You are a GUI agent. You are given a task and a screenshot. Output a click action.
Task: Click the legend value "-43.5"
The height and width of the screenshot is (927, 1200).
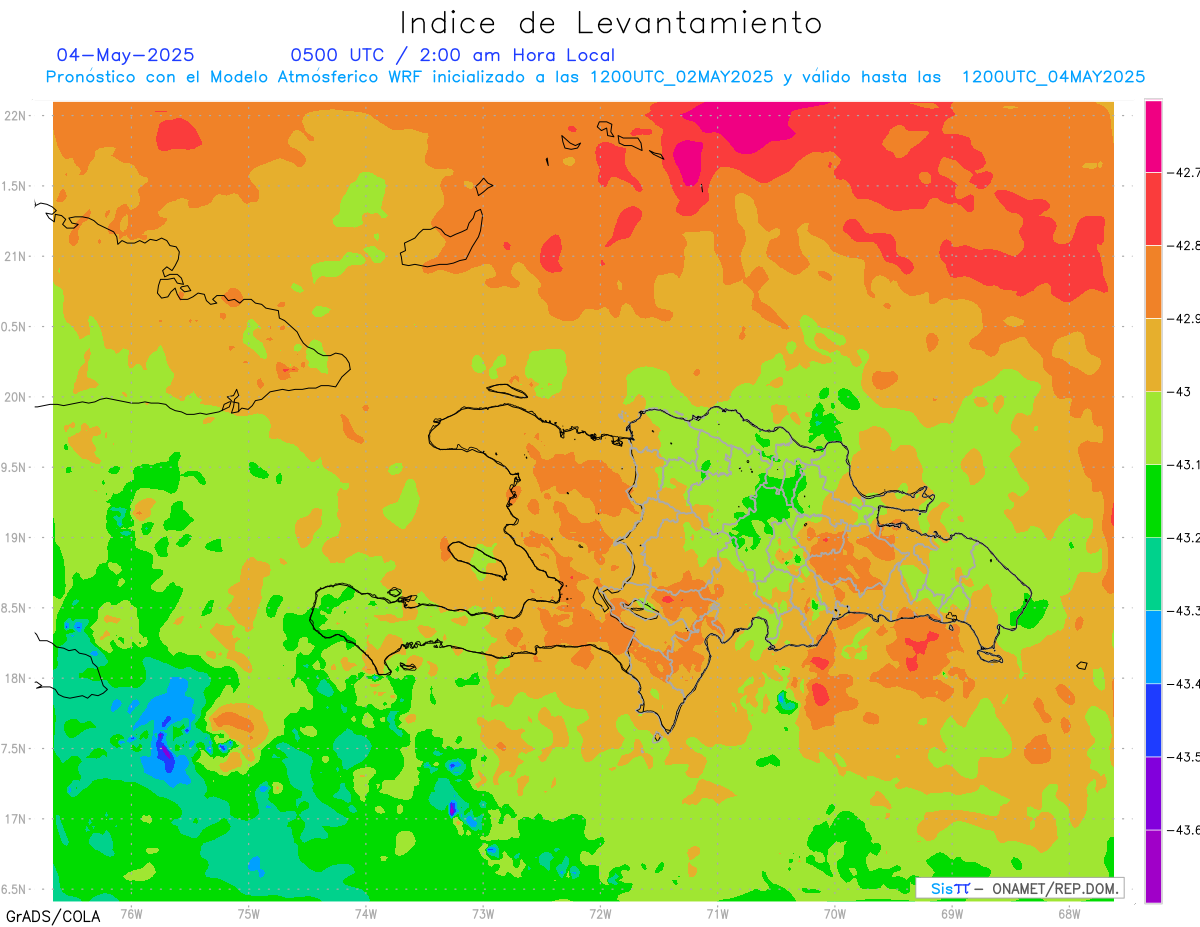pos(1186,757)
